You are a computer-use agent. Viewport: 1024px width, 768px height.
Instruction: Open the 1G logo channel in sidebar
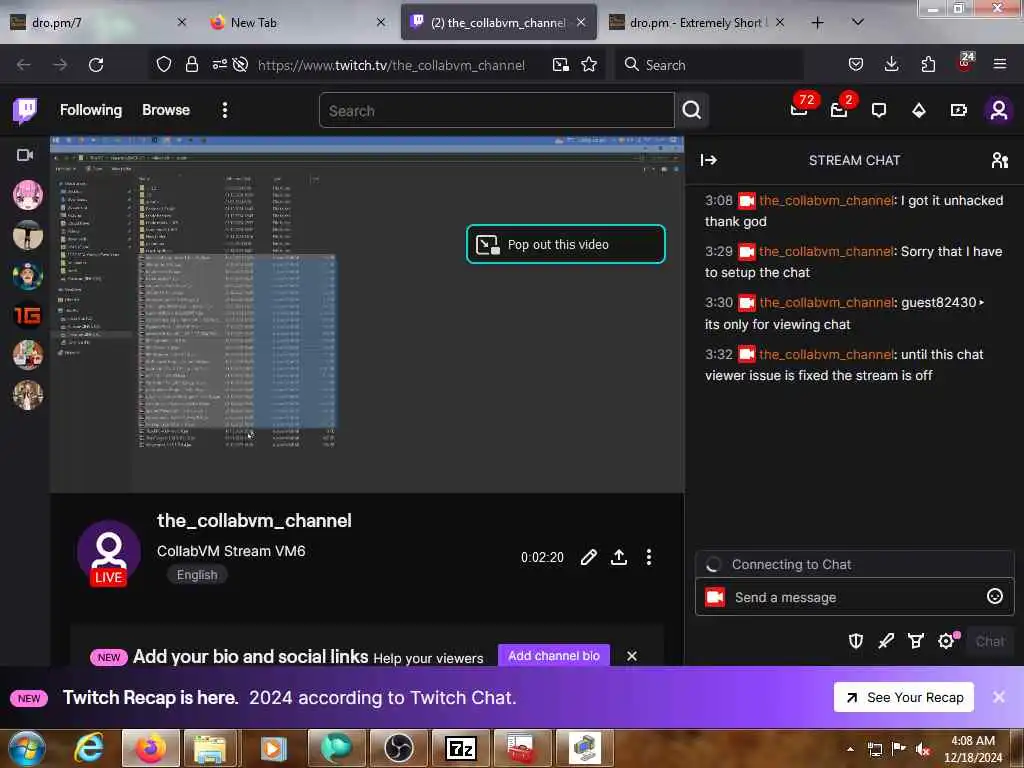click(x=28, y=315)
